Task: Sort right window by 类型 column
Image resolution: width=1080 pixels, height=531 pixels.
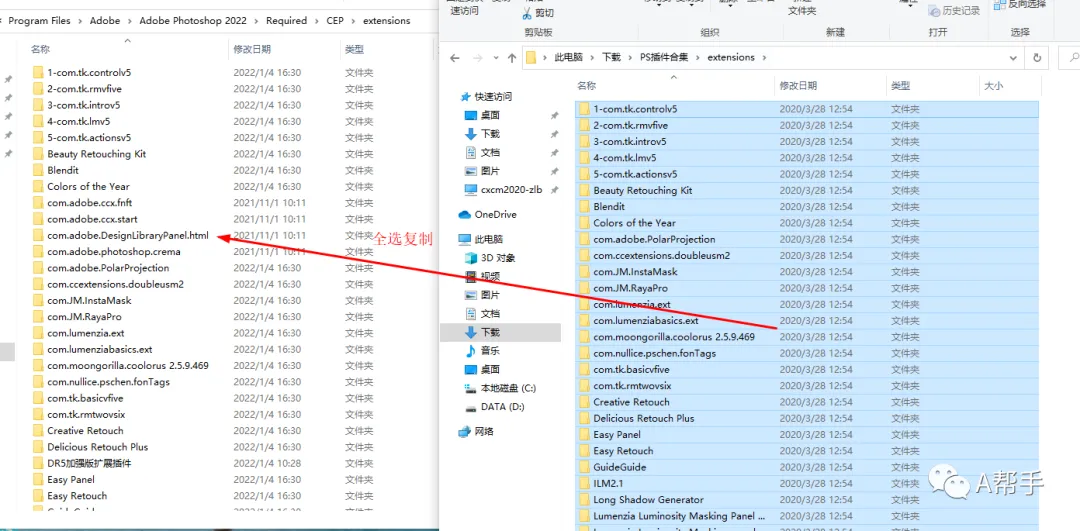Action: tap(900, 86)
